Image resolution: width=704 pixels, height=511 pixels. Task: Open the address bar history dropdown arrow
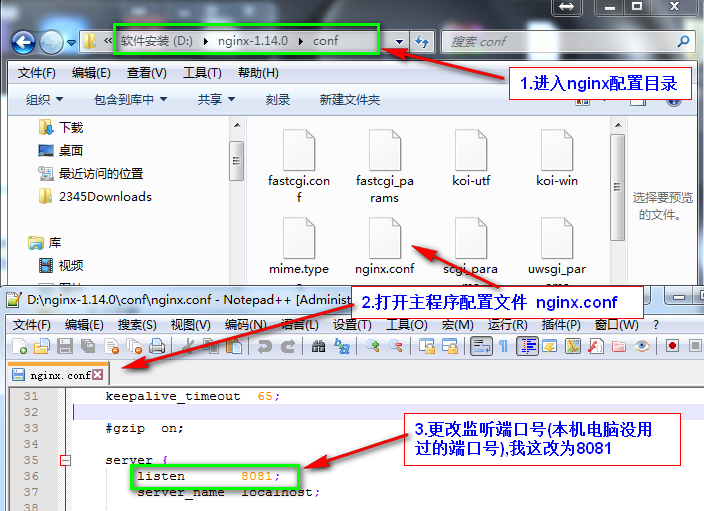399,41
